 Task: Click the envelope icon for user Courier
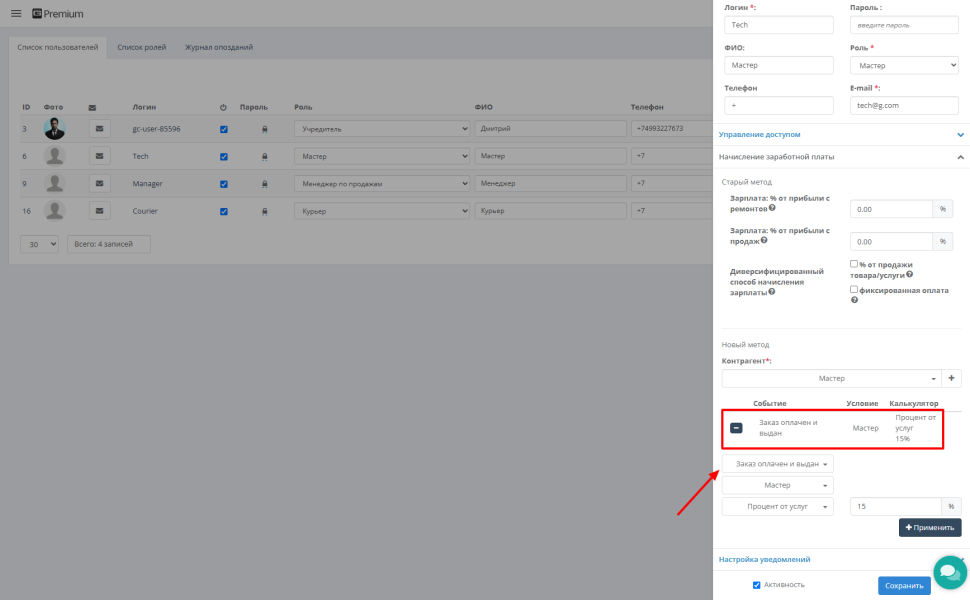(100, 211)
